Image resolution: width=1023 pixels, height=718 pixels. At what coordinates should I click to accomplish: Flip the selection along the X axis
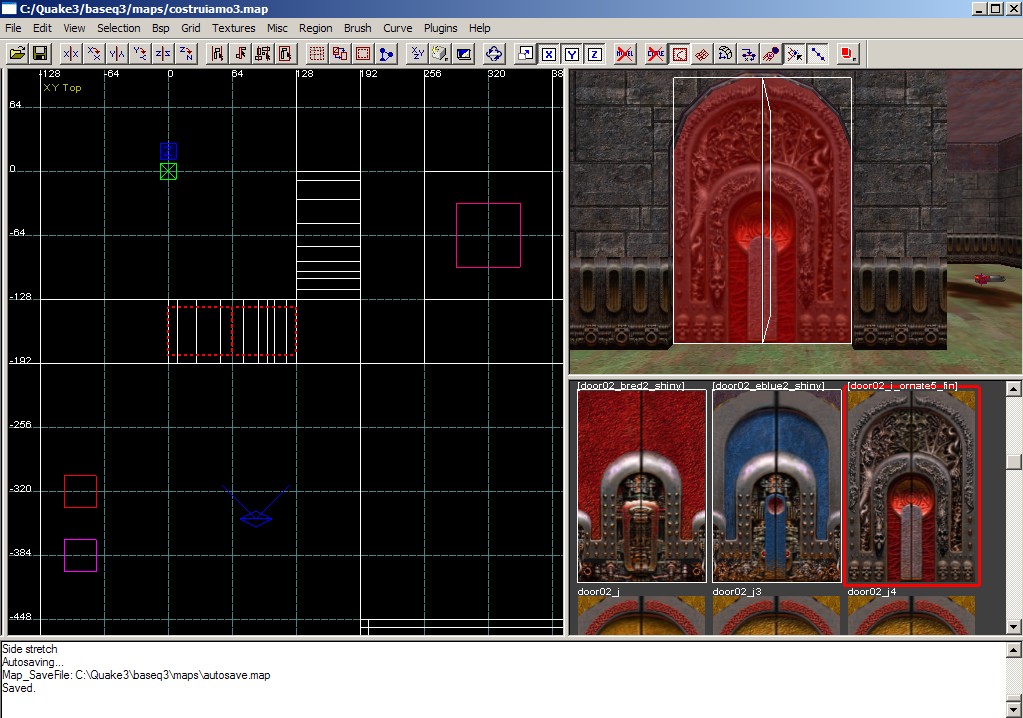click(x=70, y=53)
